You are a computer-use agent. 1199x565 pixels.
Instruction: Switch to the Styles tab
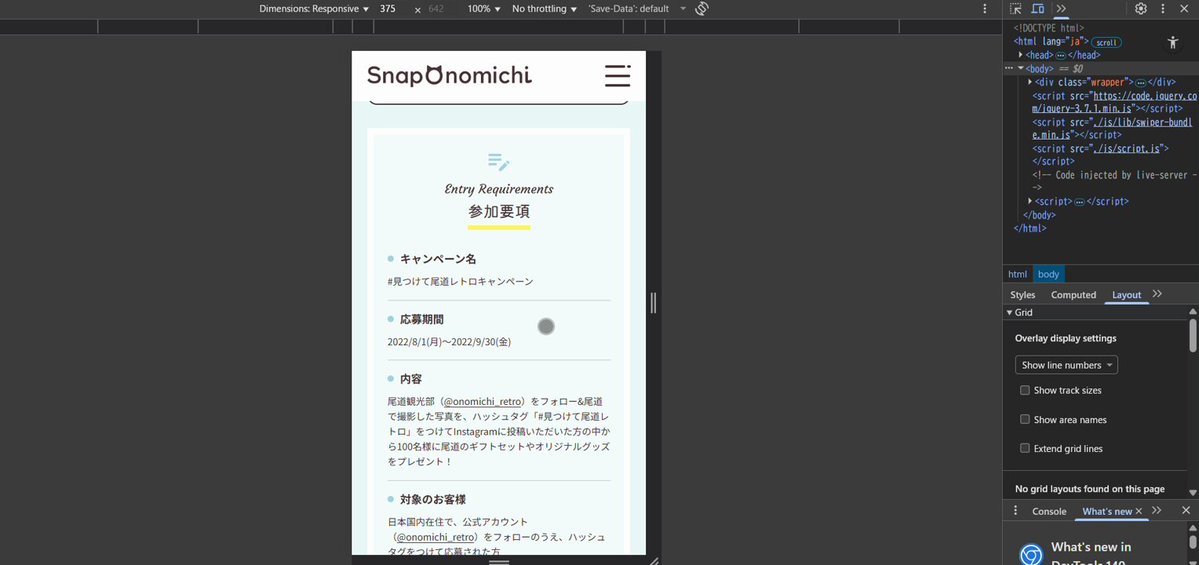point(1022,294)
